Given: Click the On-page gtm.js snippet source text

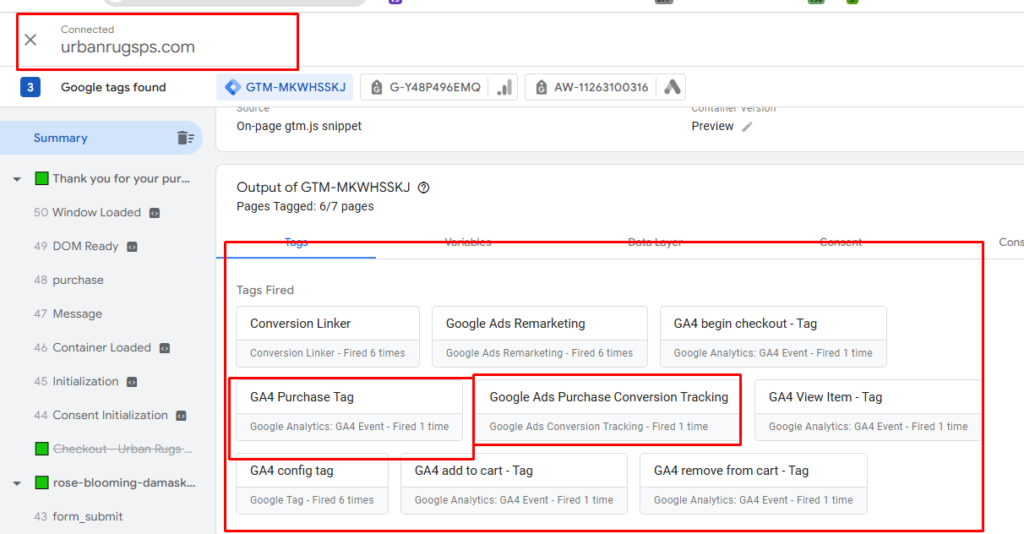Looking at the screenshot, I should pyautogui.click(x=299, y=126).
